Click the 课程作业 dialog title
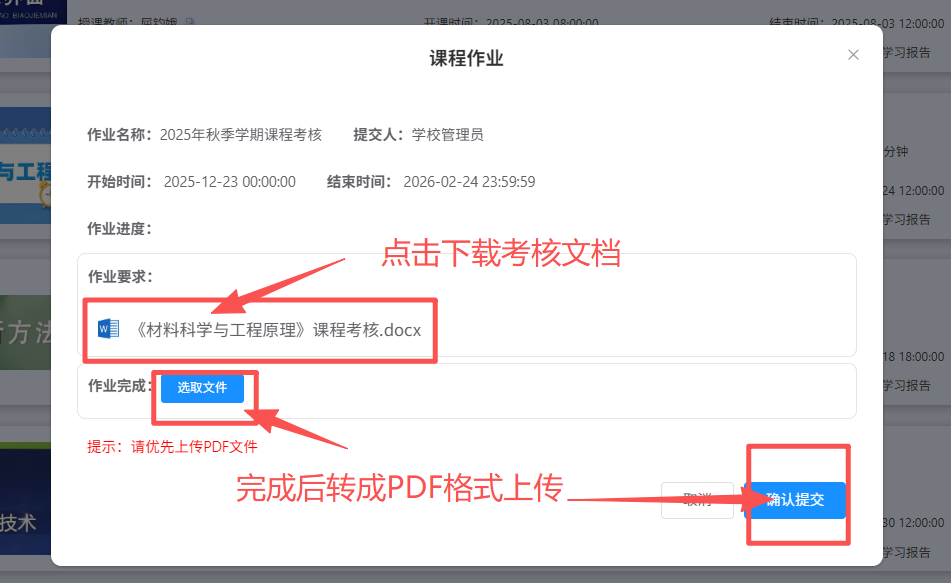The width and height of the screenshot is (951, 583). [466, 58]
